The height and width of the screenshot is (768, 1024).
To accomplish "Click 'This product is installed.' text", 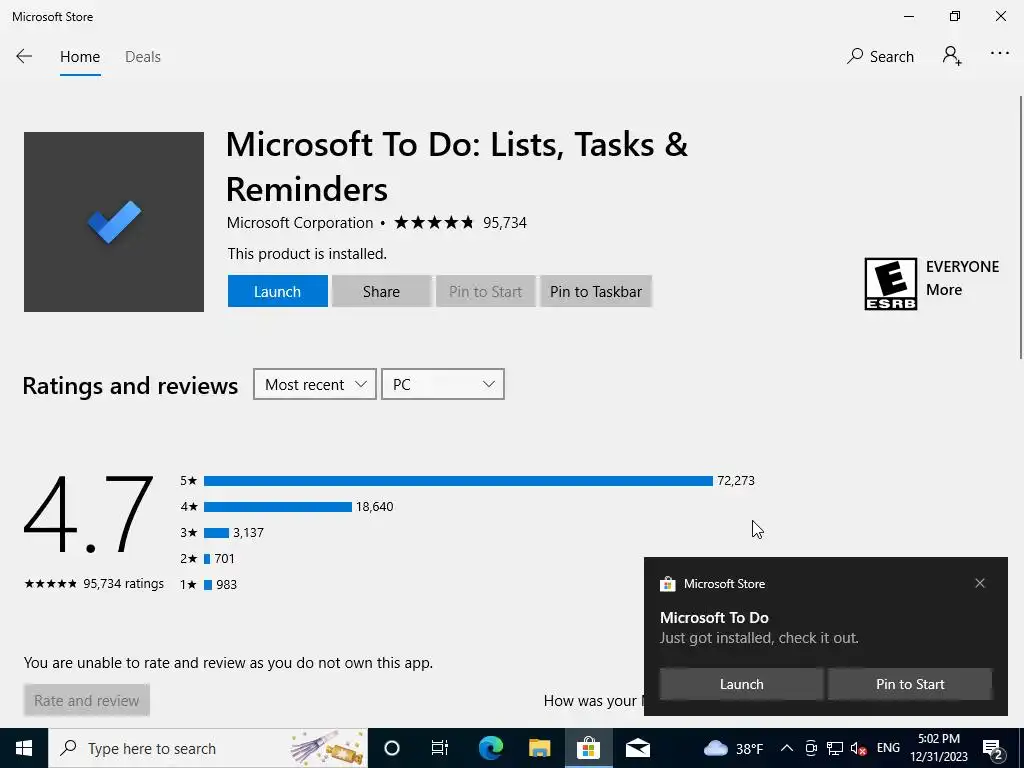I will pyautogui.click(x=307, y=253).
